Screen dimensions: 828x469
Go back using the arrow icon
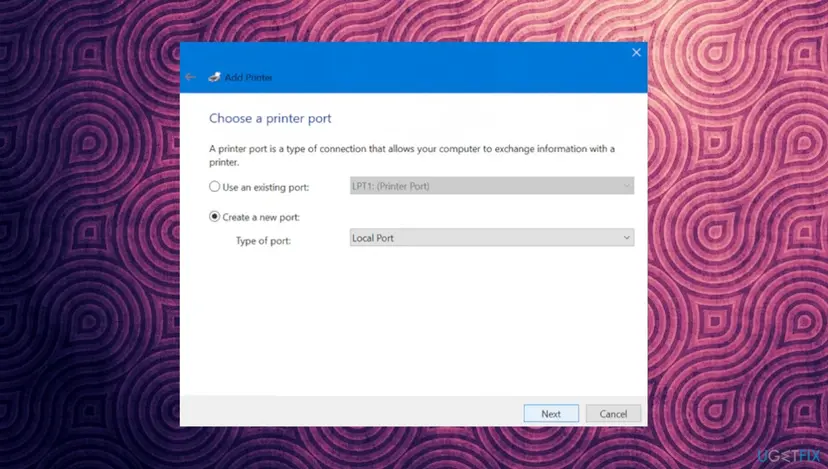point(190,78)
